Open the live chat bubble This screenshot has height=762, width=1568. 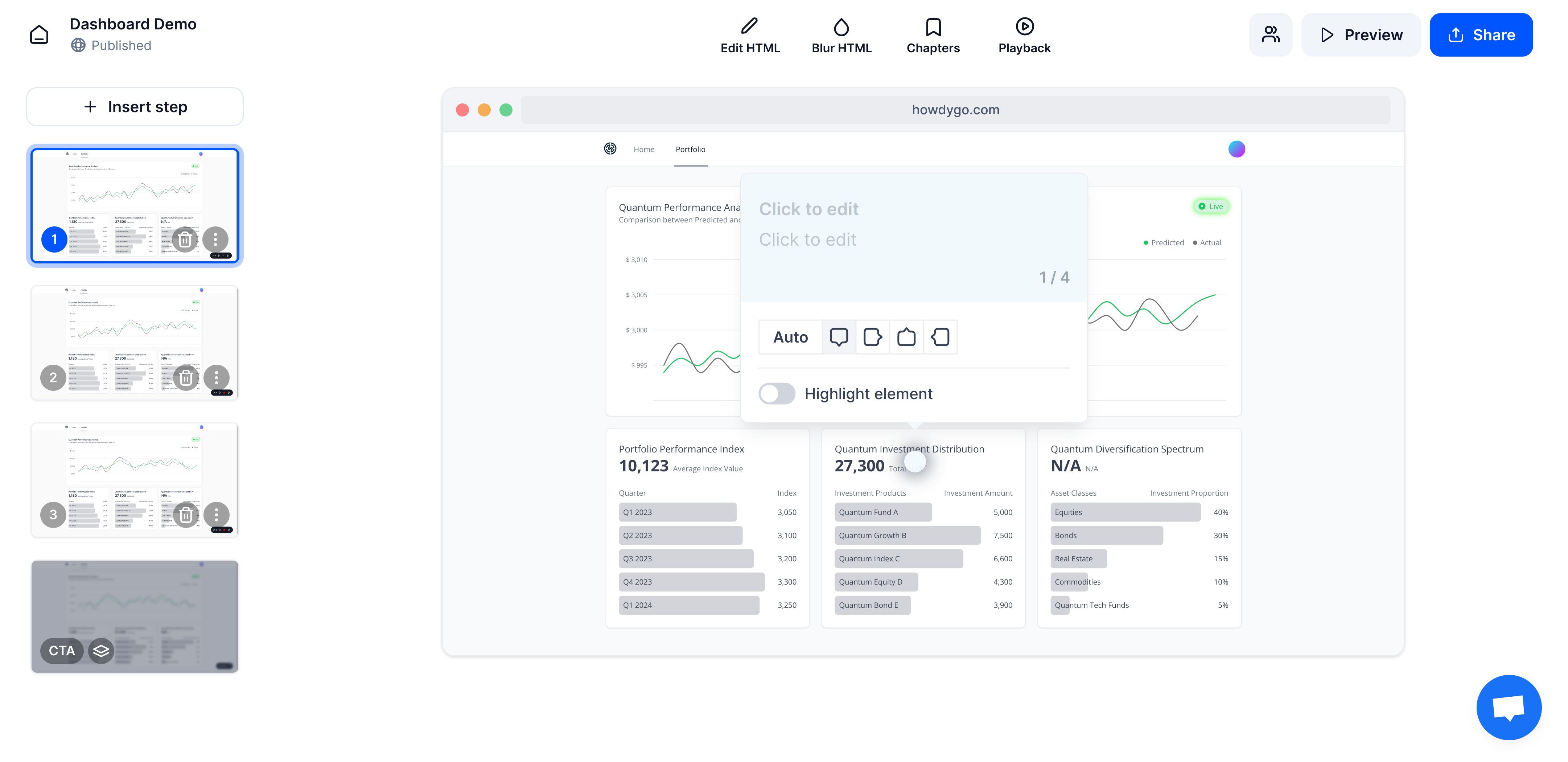(1509, 707)
